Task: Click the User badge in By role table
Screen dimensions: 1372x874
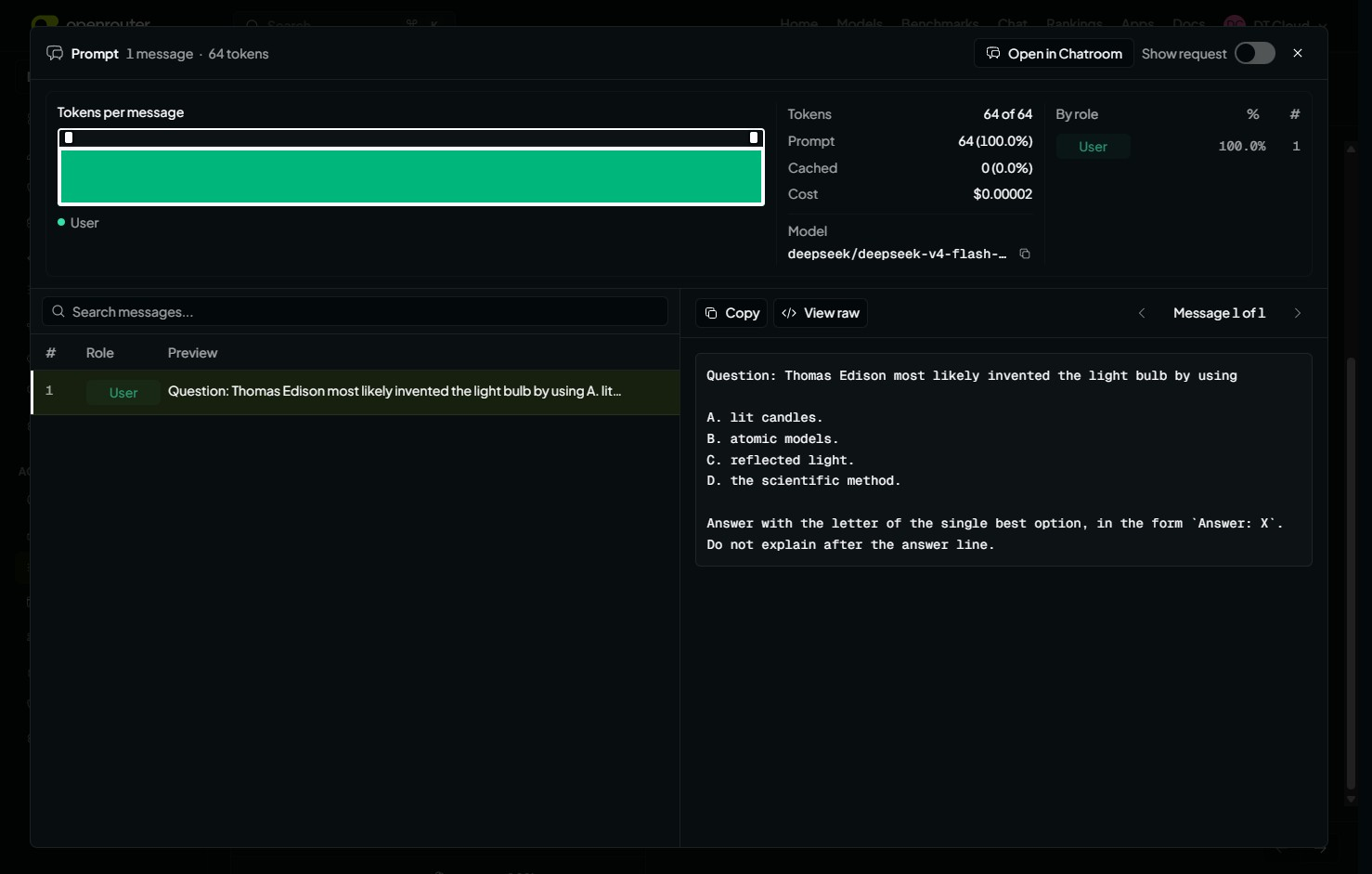Action: 1093,147
